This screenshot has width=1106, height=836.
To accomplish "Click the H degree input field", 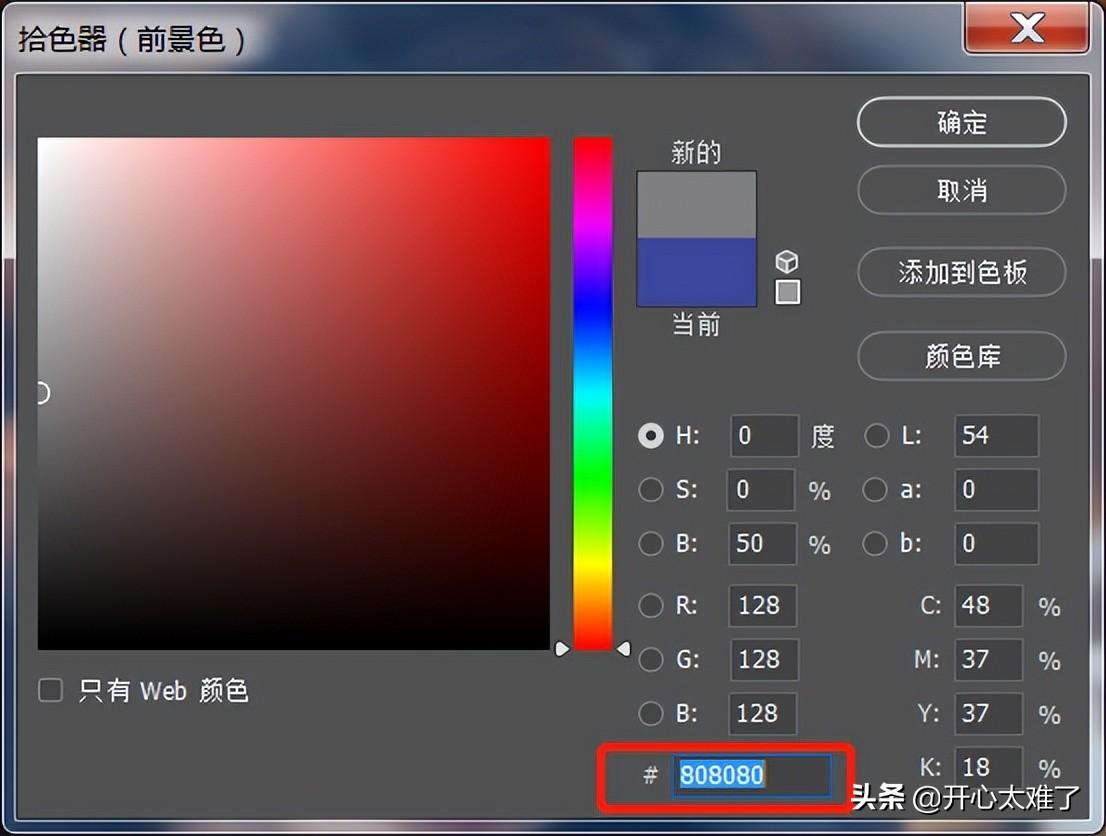I will tap(765, 435).
